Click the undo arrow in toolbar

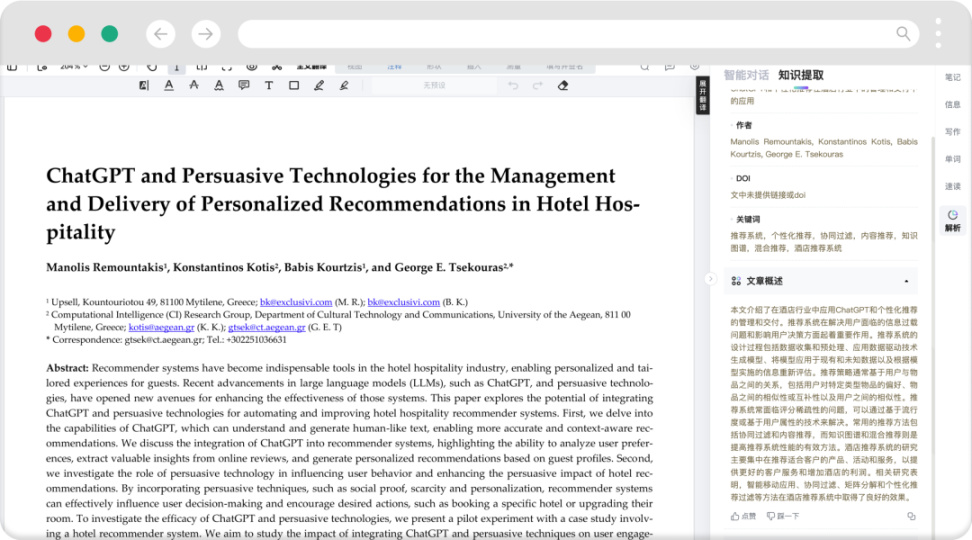point(513,86)
